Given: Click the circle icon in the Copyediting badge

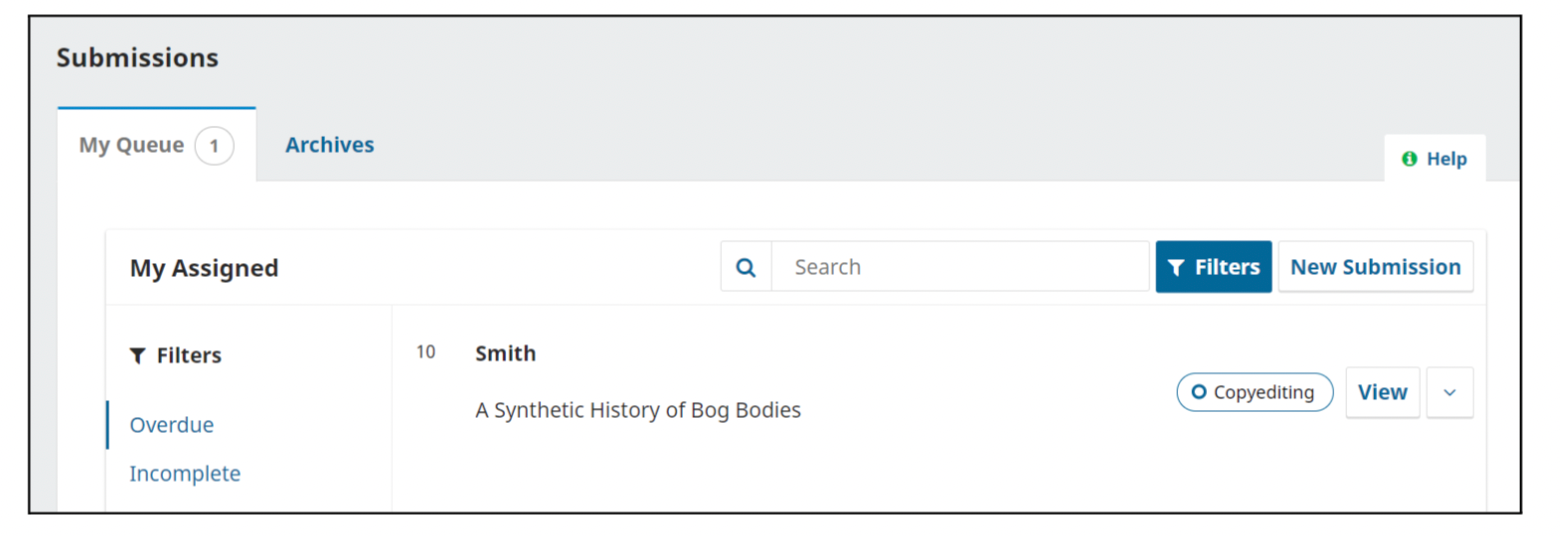Looking at the screenshot, I should [1199, 392].
